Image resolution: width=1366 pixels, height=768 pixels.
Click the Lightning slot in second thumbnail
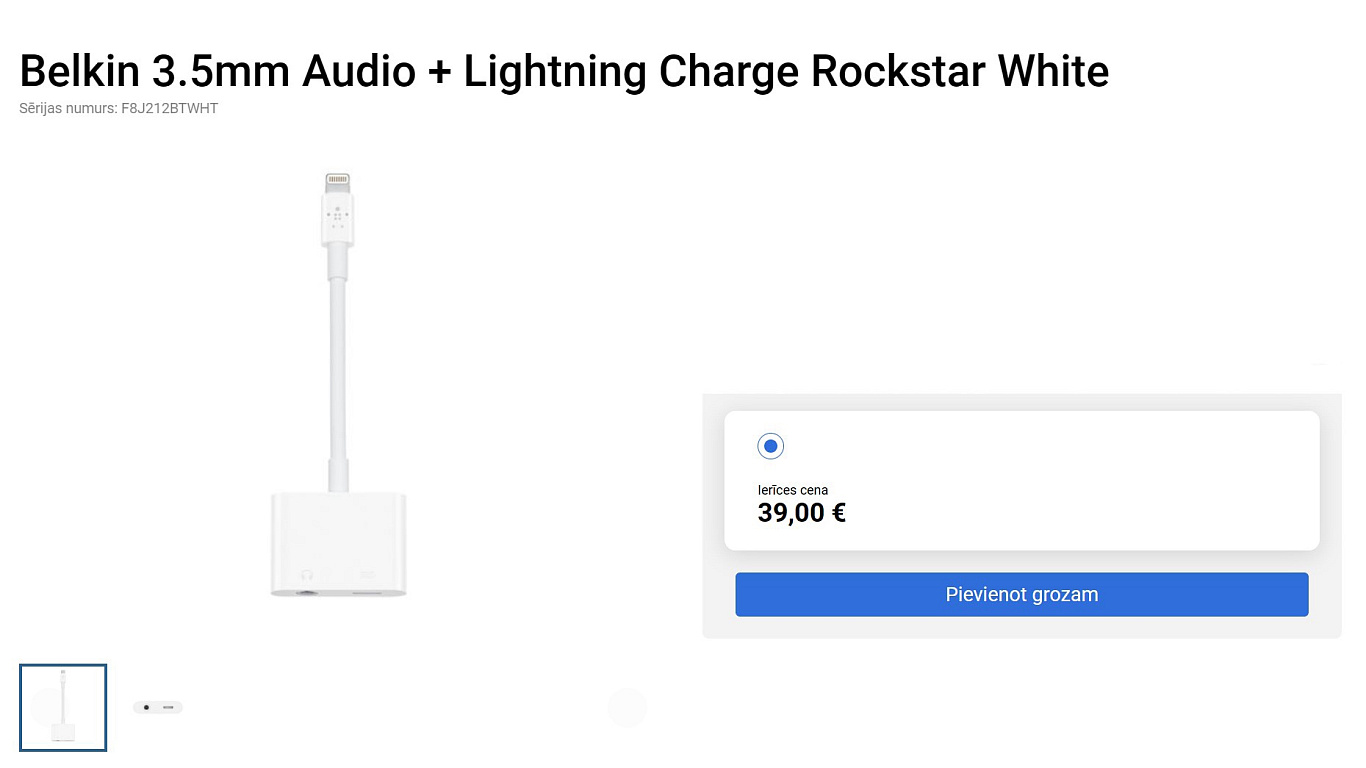[168, 707]
